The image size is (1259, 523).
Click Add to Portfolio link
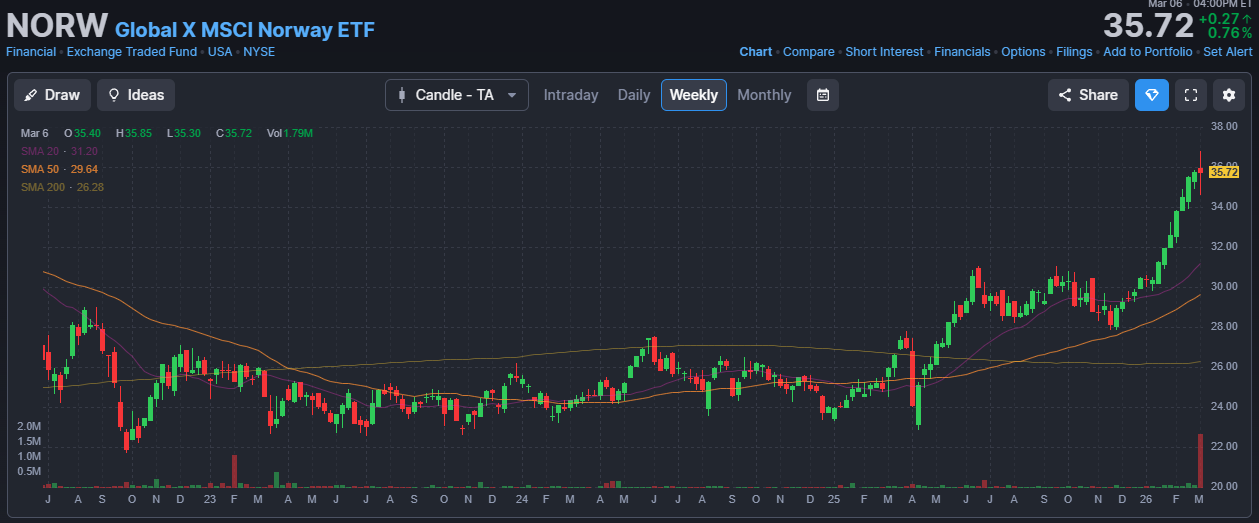point(1148,52)
